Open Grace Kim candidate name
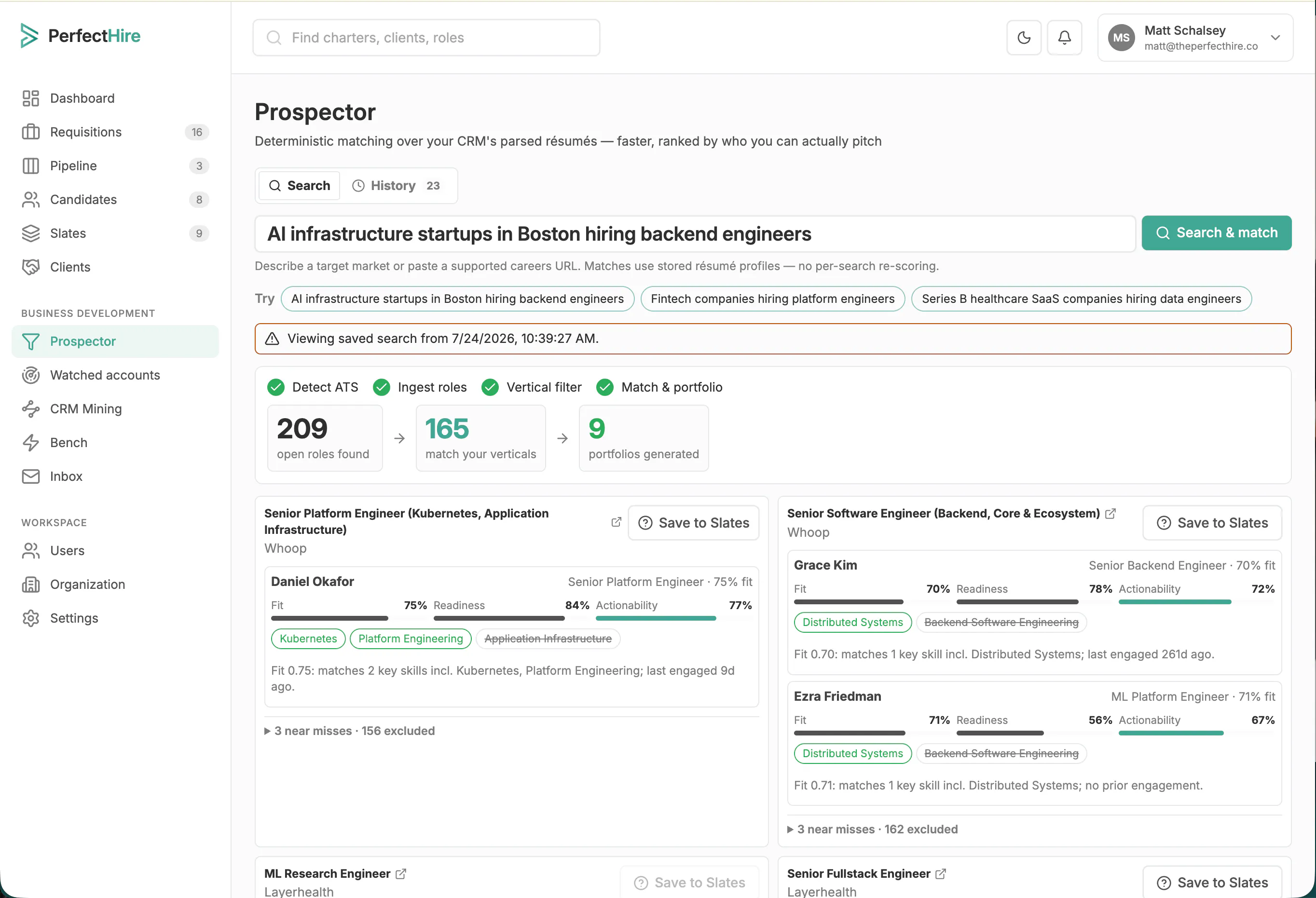The height and width of the screenshot is (898, 1316). (x=825, y=565)
